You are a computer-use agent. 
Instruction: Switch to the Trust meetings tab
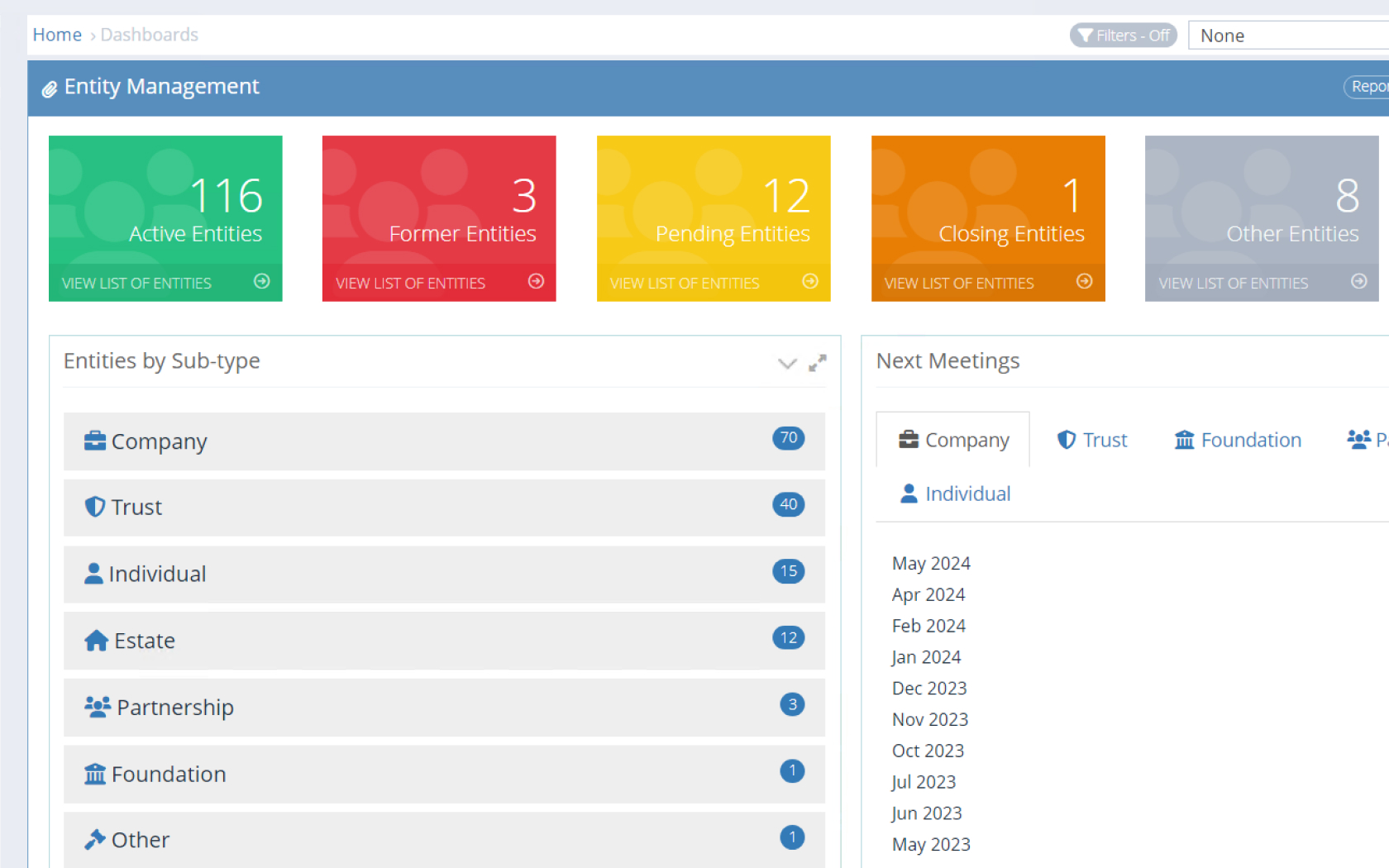1092,441
